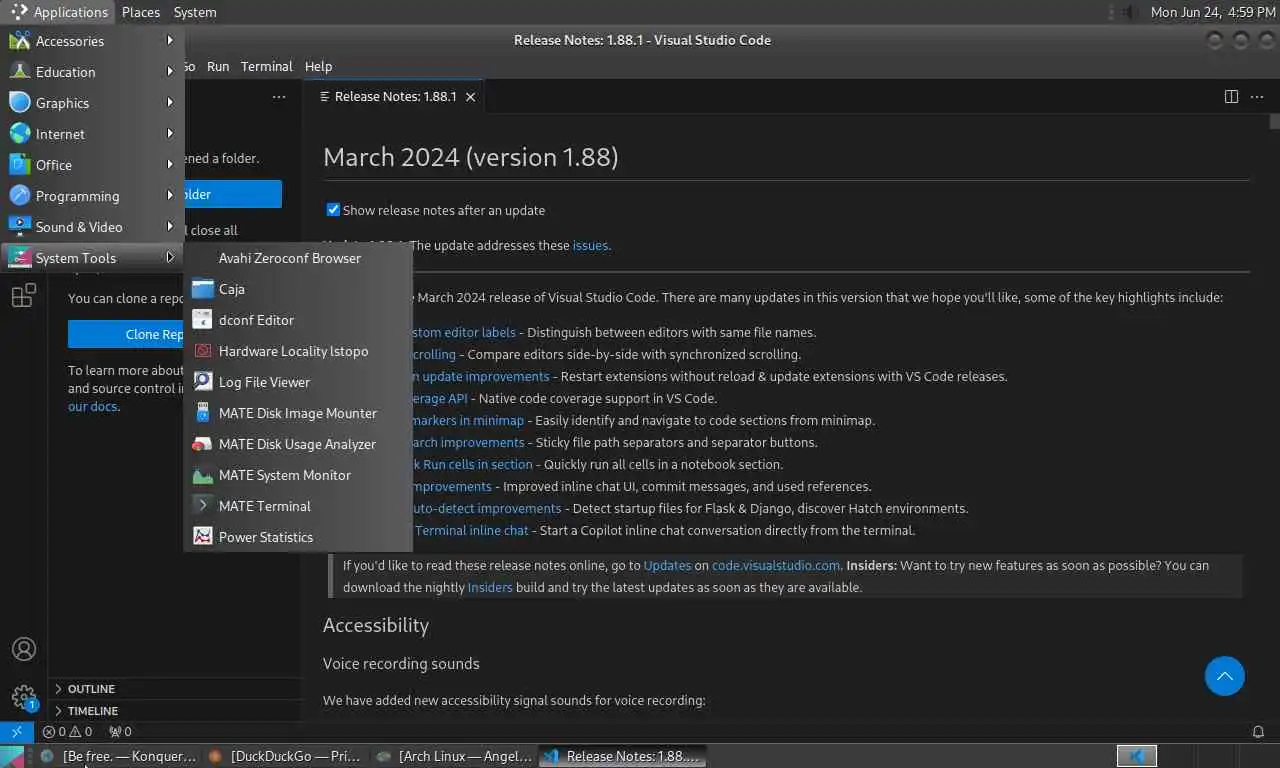Image resolution: width=1280 pixels, height=768 pixels.
Task: Click the remote window indicator in status bar
Action: 17,731
